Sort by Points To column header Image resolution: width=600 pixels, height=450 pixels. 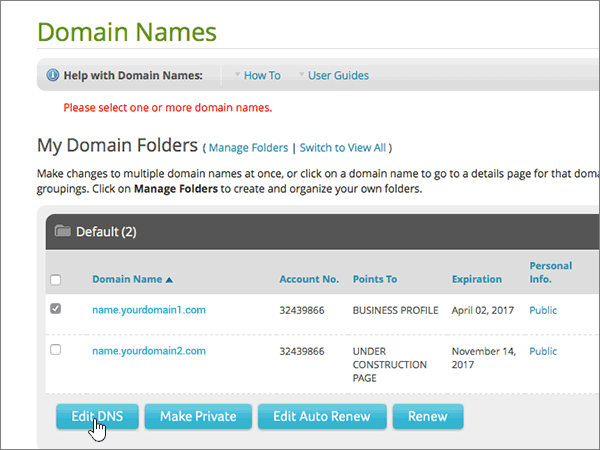tap(375, 279)
